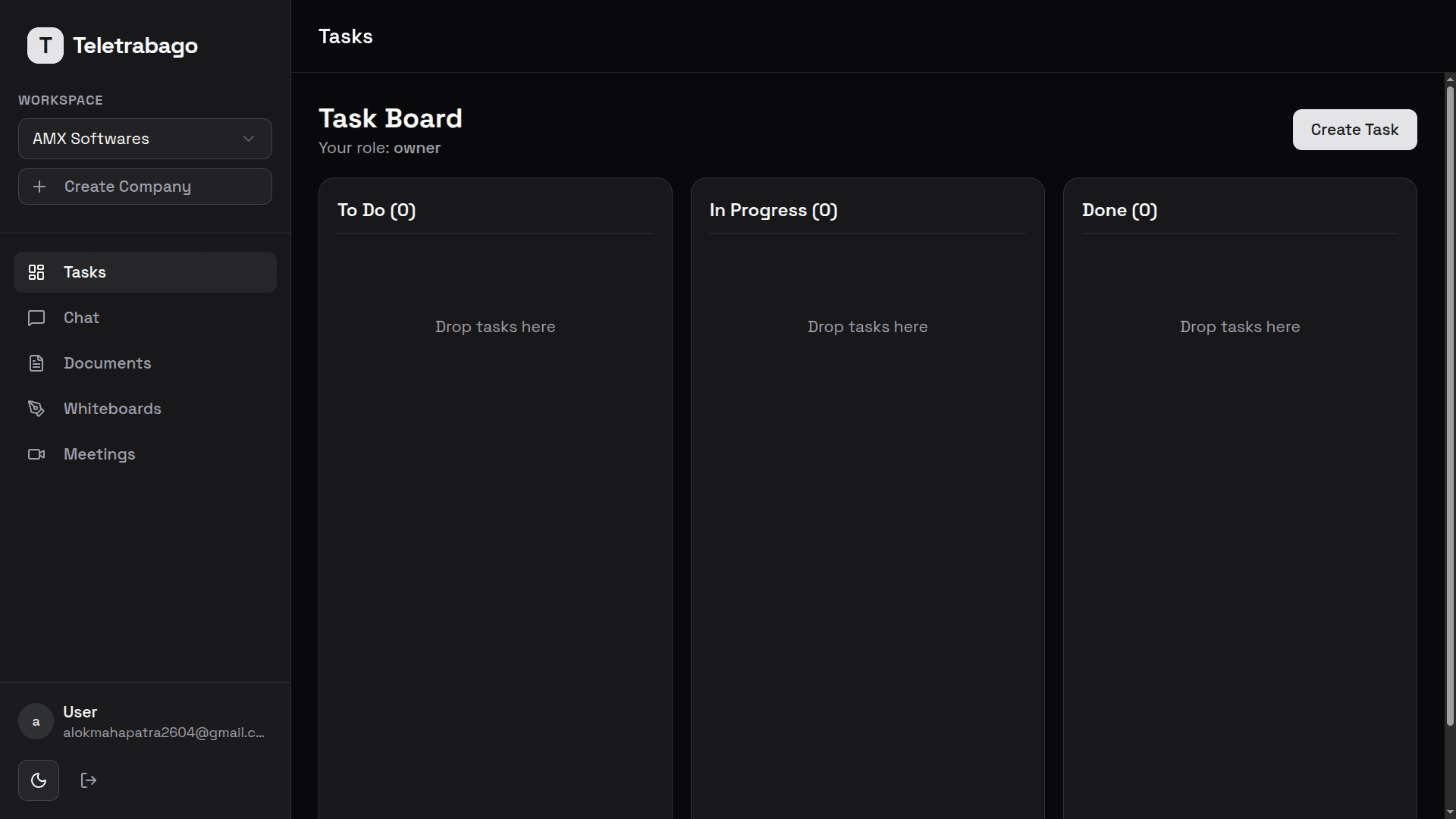Click the Chat speech bubble icon
Image resolution: width=1456 pixels, height=819 pixels.
pyautogui.click(x=36, y=318)
